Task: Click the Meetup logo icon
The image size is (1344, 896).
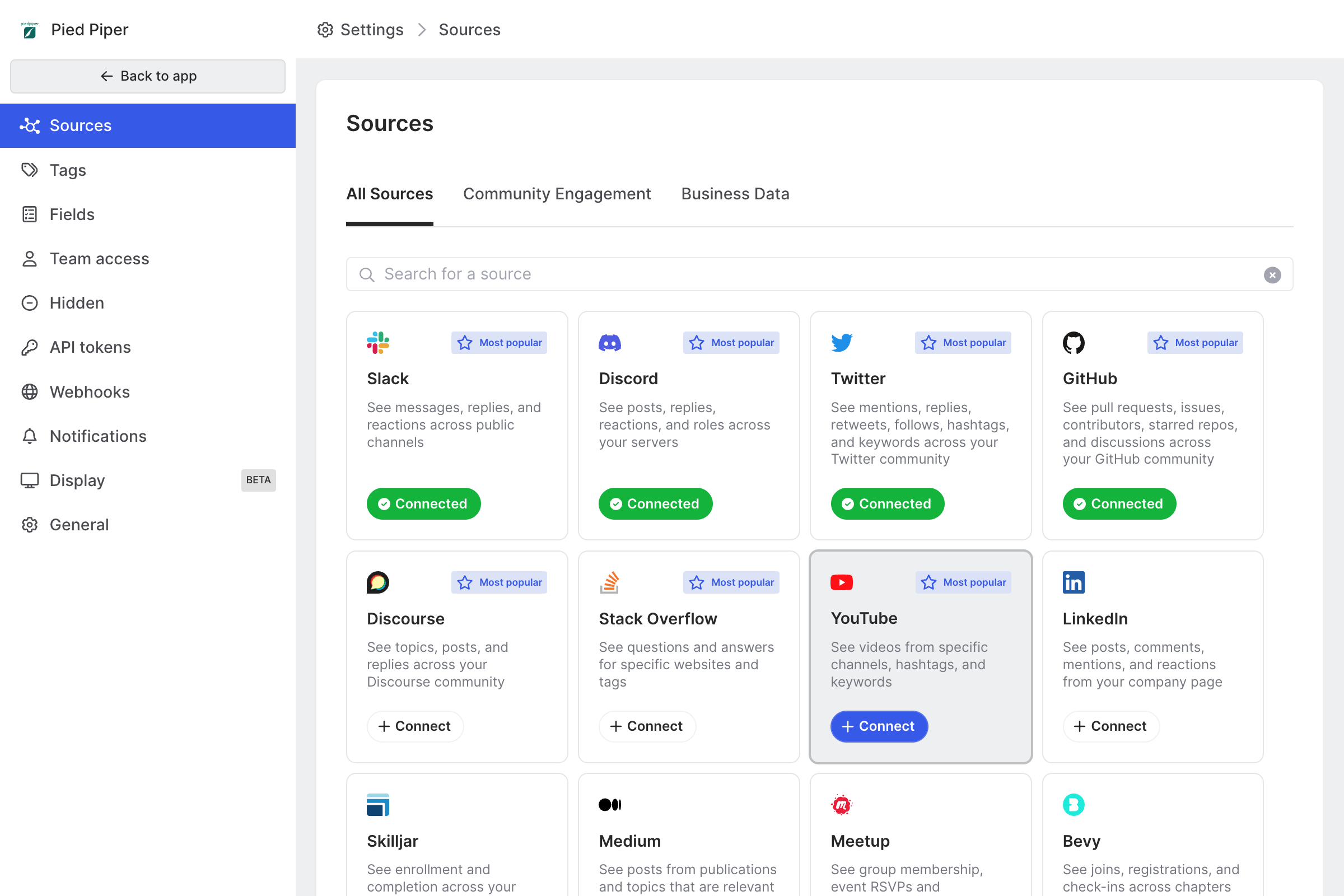Action: coord(842,805)
